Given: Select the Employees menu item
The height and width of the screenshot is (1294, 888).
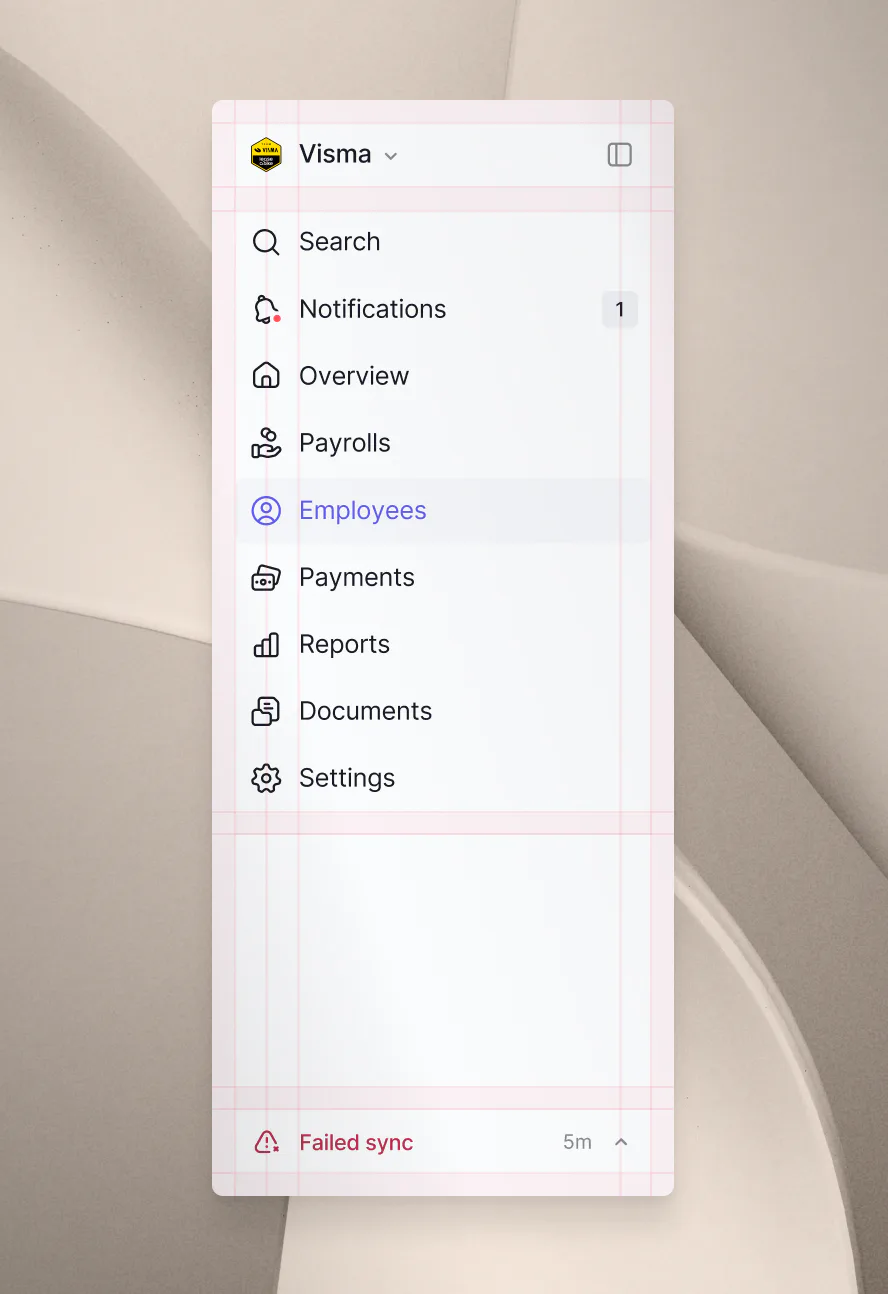Looking at the screenshot, I should tap(443, 510).
